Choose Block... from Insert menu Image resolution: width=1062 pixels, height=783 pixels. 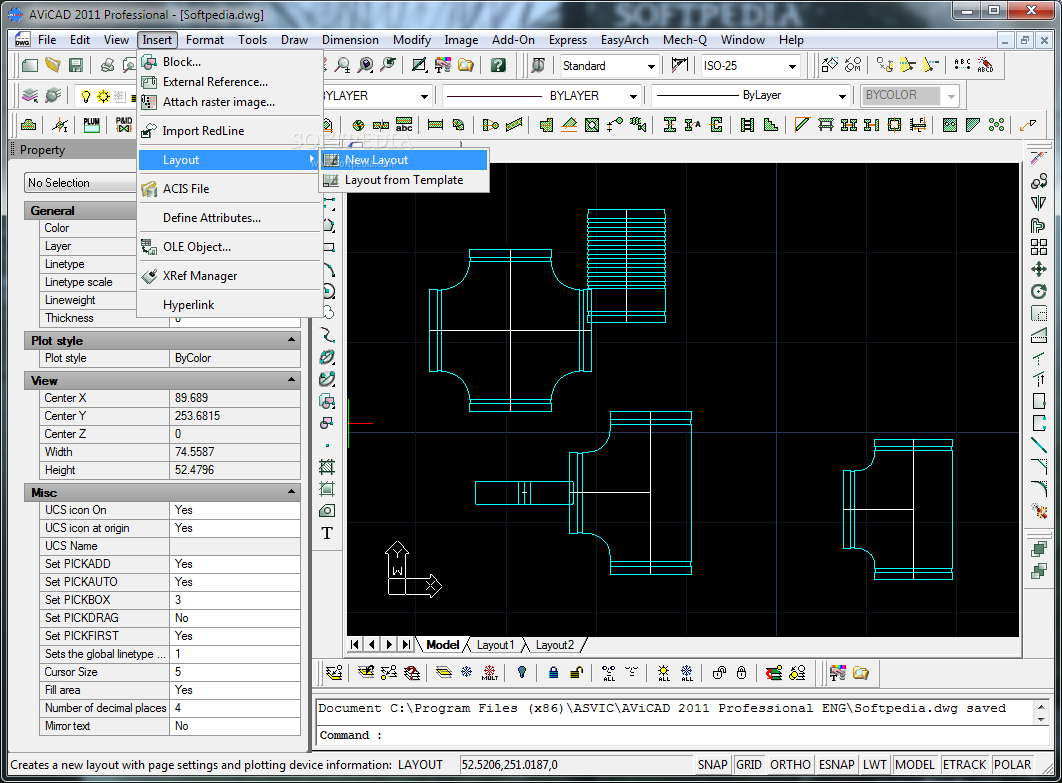pyautogui.click(x=229, y=62)
